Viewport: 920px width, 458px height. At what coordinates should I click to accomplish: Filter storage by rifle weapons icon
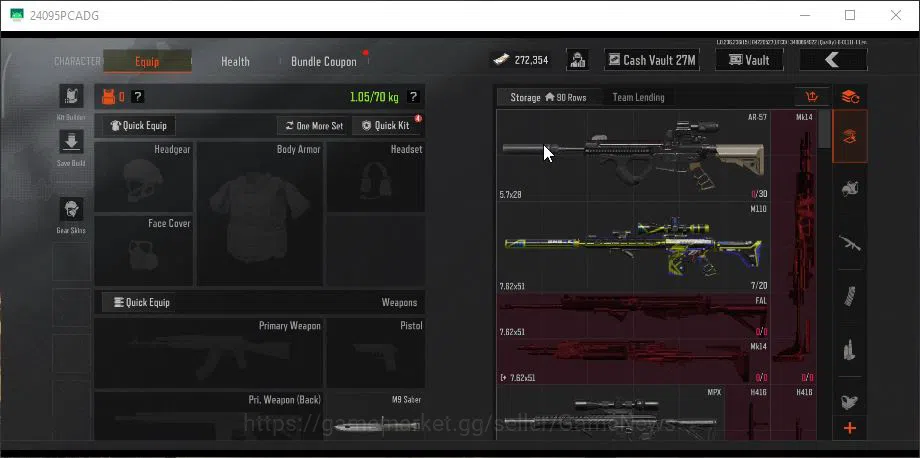pos(850,243)
